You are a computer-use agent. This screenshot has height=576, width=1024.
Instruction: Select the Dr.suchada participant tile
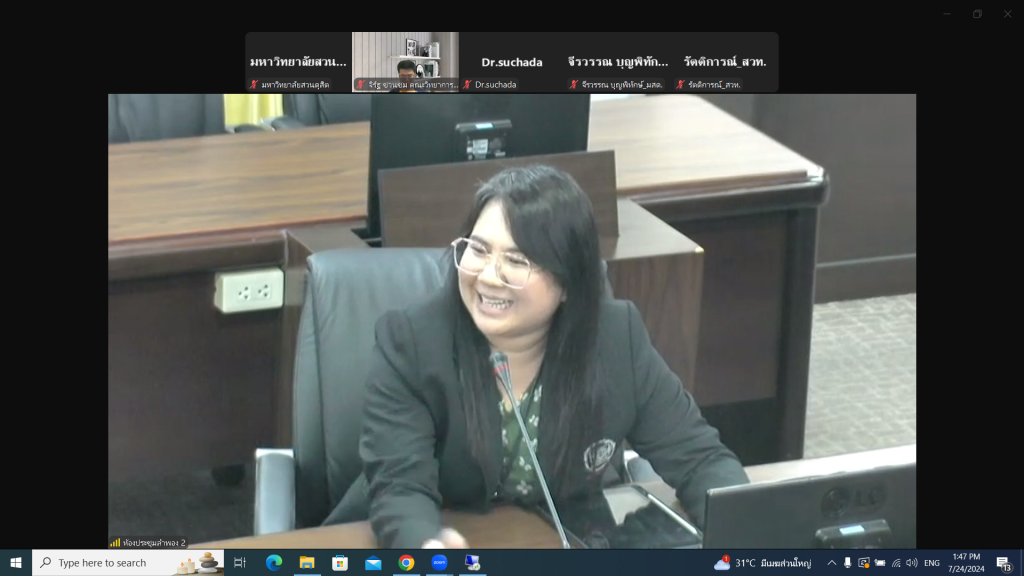coord(512,62)
